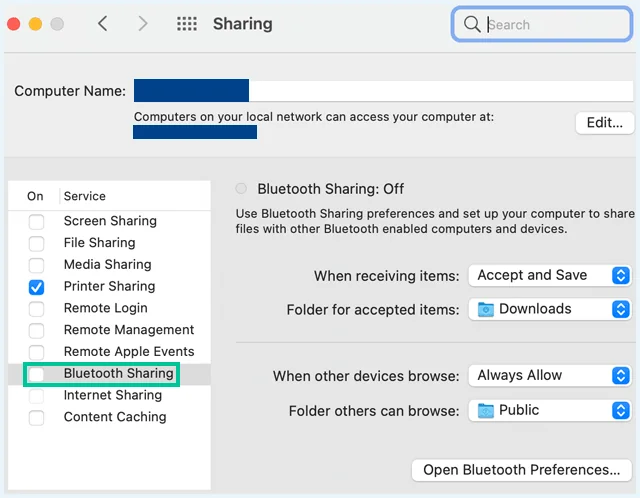640x498 pixels.
Task: Select Printer Sharing service row
Action: click(x=109, y=287)
